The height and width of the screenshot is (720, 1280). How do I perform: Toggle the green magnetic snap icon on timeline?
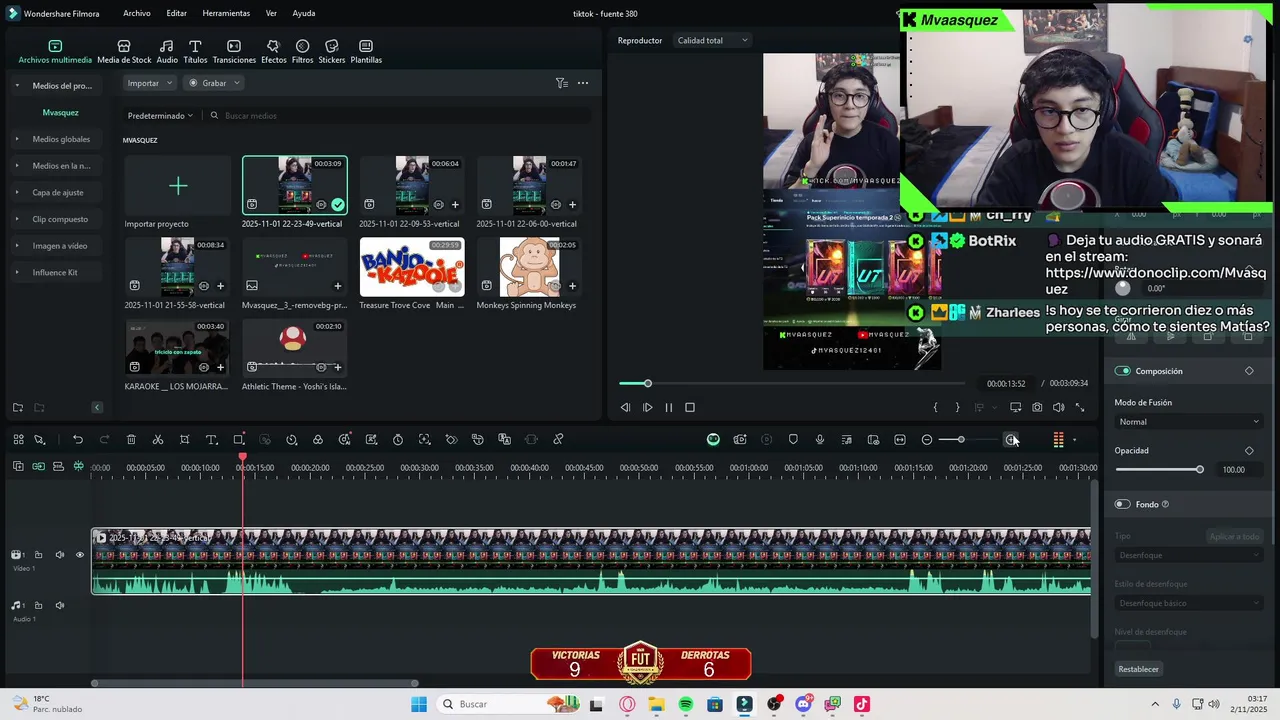(x=78, y=467)
